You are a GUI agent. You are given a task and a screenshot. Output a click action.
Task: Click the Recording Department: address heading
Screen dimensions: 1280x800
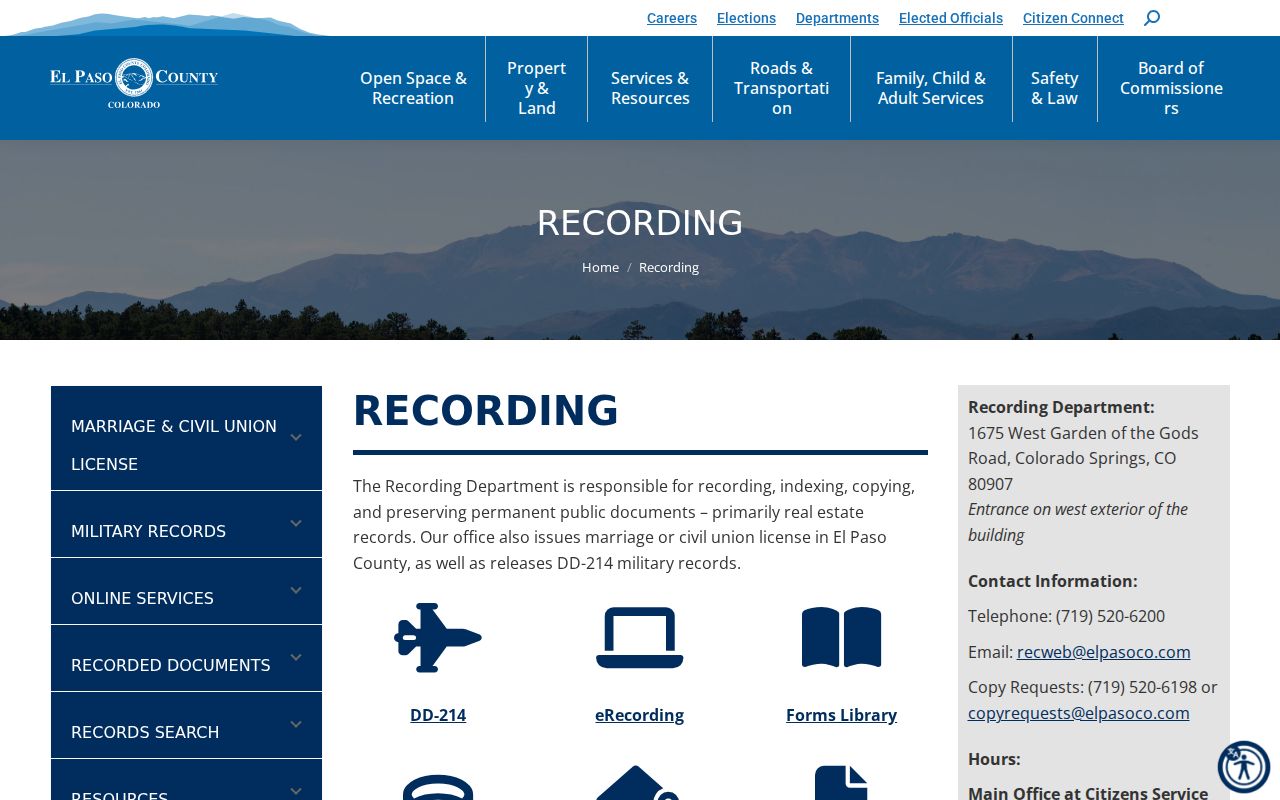pyautogui.click(x=1061, y=407)
